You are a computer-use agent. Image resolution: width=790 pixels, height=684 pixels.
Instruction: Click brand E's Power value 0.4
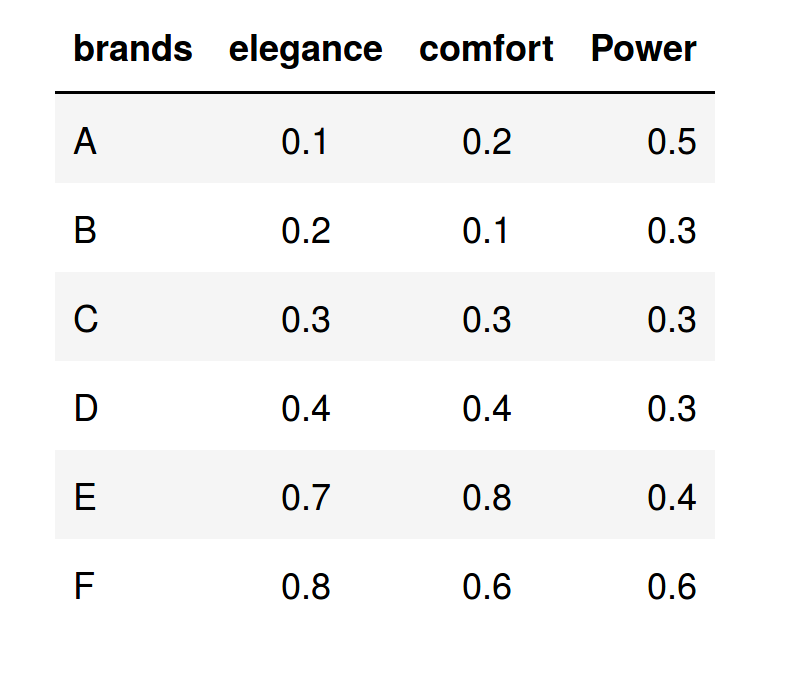pos(671,498)
